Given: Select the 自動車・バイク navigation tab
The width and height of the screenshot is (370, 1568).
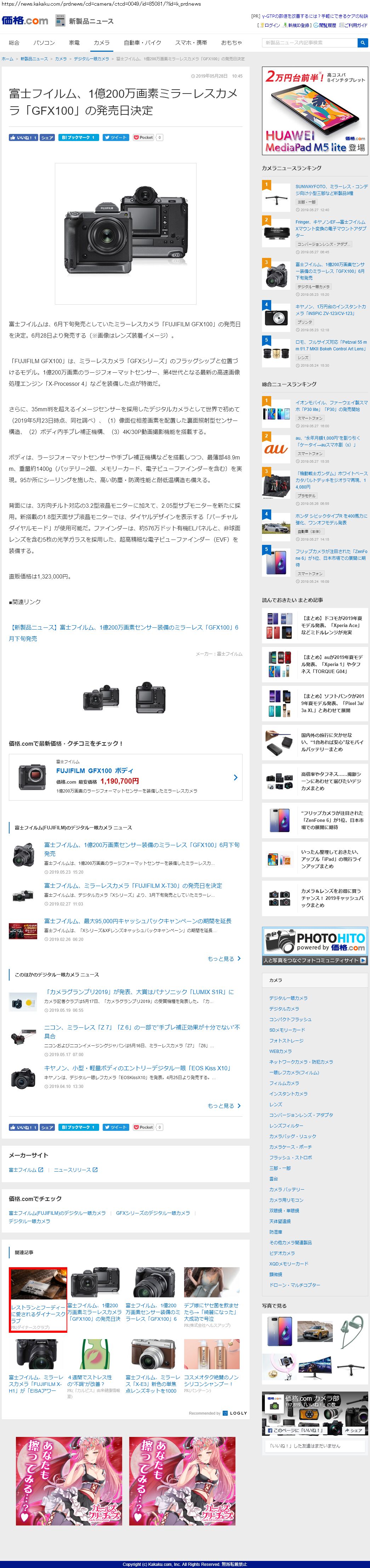Looking at the screenshot, I should click(142, 43).
